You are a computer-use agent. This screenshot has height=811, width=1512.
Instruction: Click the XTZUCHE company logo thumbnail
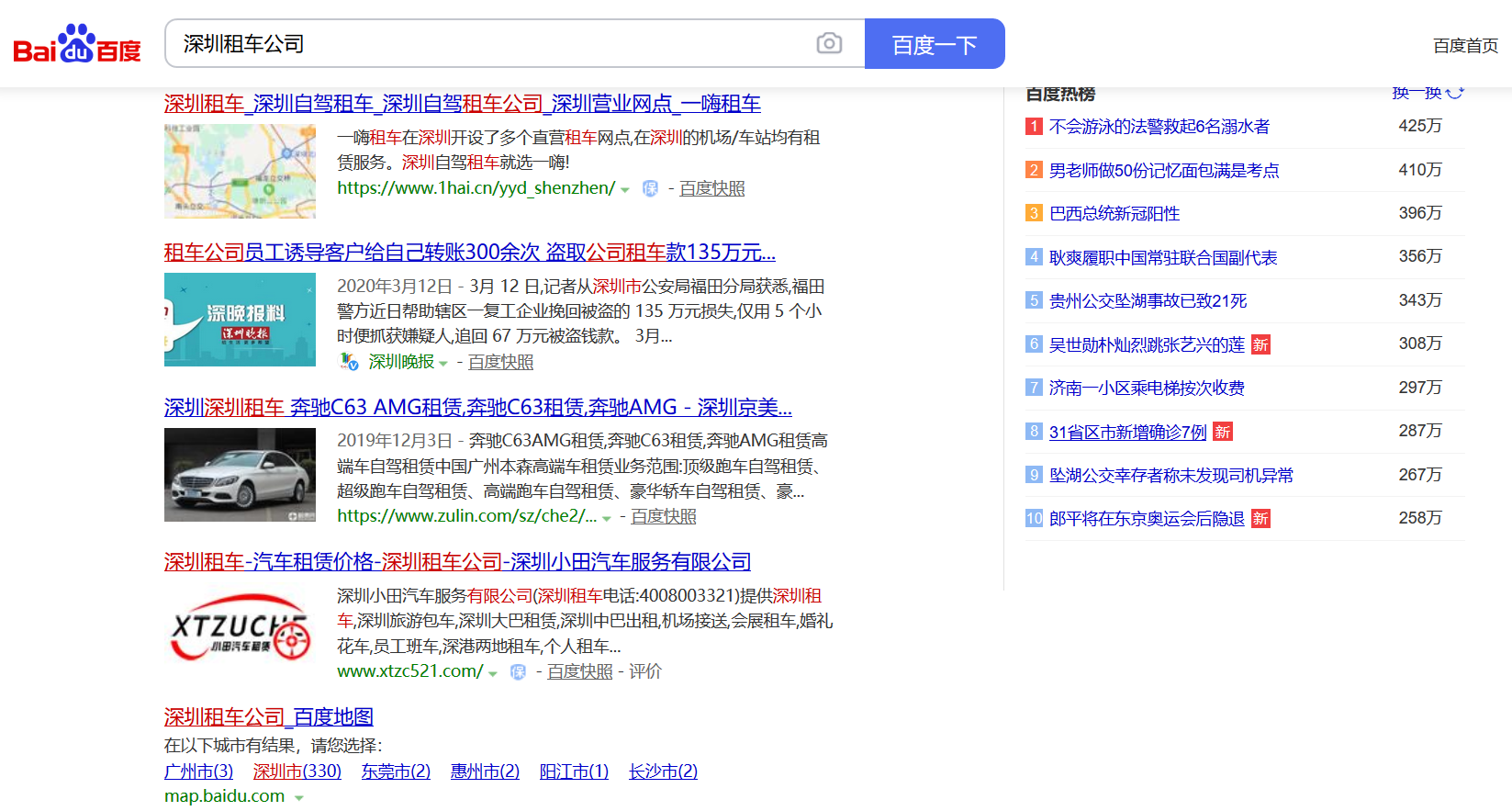[x=240, y=630]
